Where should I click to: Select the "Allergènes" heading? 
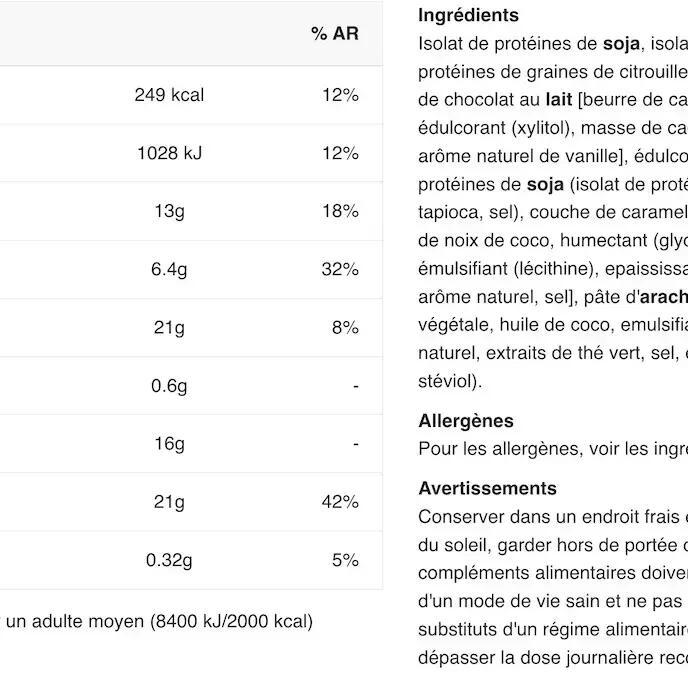466,421
